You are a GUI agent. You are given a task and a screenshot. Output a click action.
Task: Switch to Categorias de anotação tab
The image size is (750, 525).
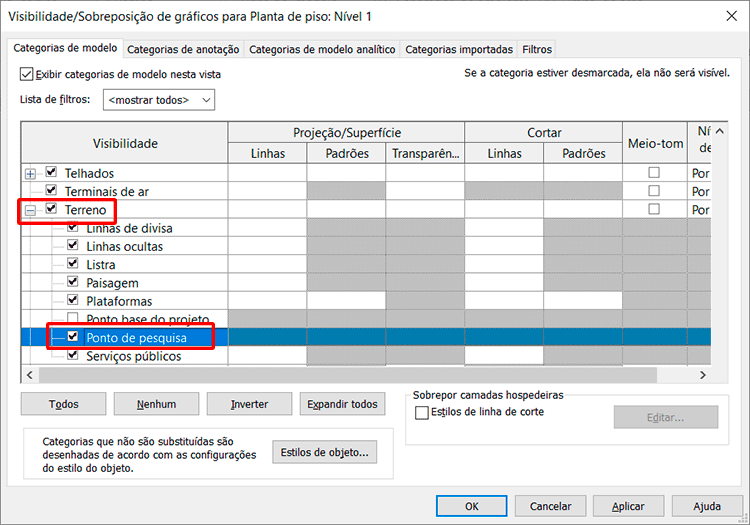(183, 49)
